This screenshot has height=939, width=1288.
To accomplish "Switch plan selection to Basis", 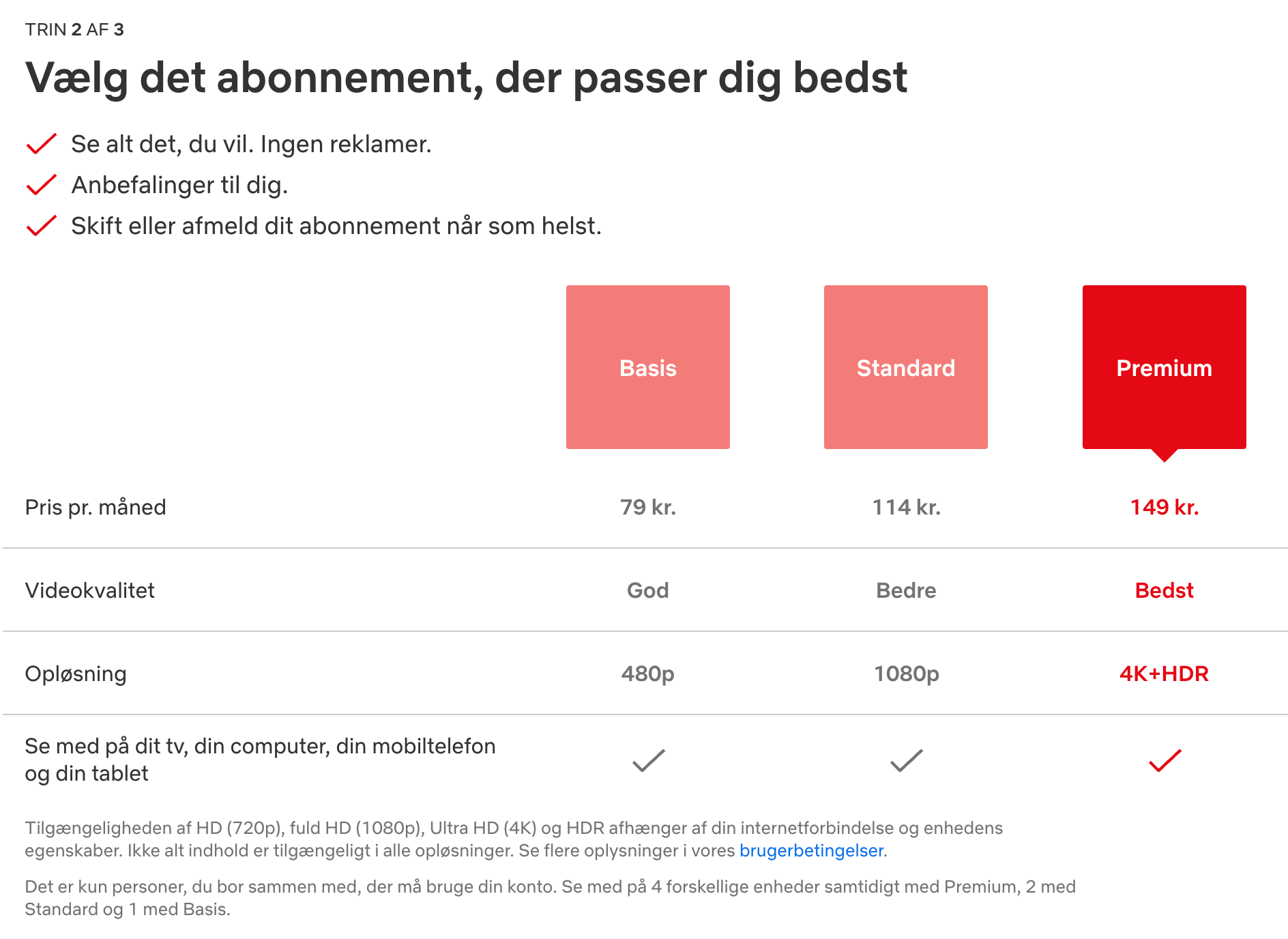I will (x=647, y=367).
